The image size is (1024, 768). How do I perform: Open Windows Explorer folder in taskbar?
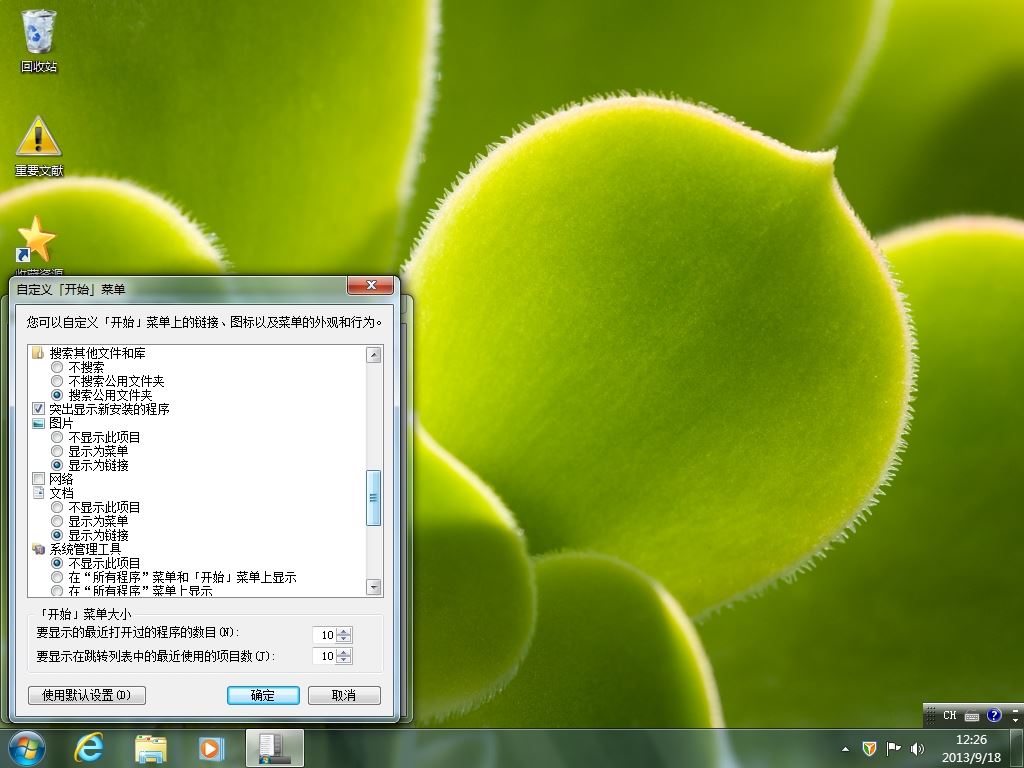click(x=151, y=748)
